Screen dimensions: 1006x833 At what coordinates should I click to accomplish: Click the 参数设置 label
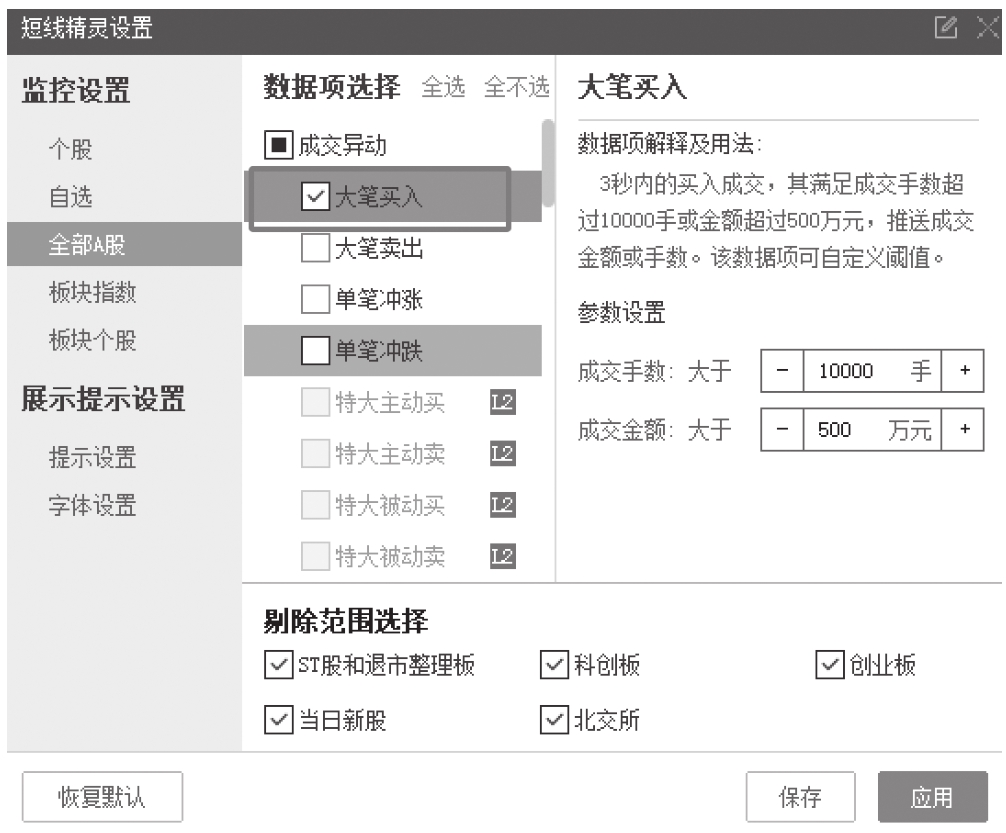(x=621, y=313)
